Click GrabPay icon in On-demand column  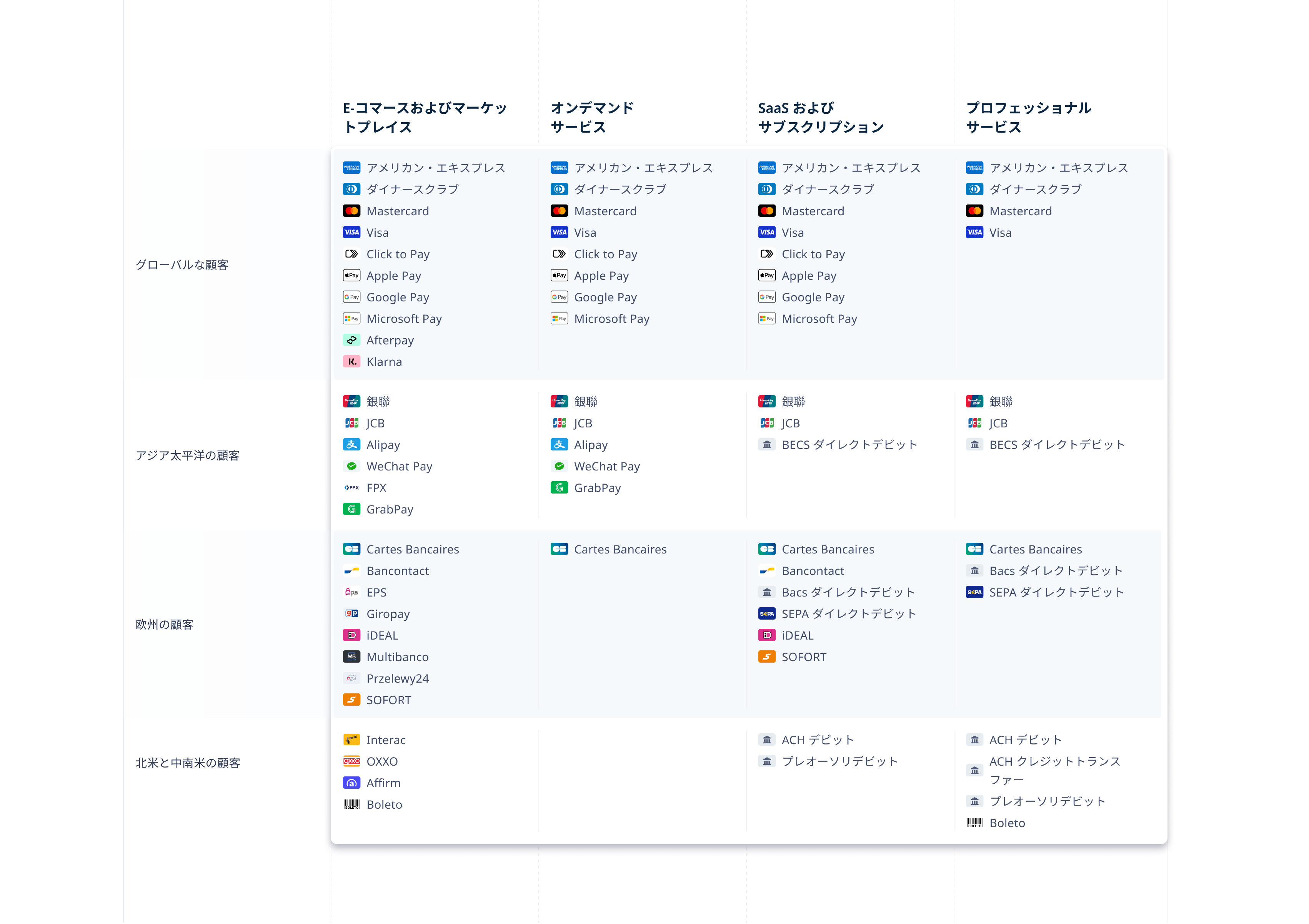pos(559,488)
